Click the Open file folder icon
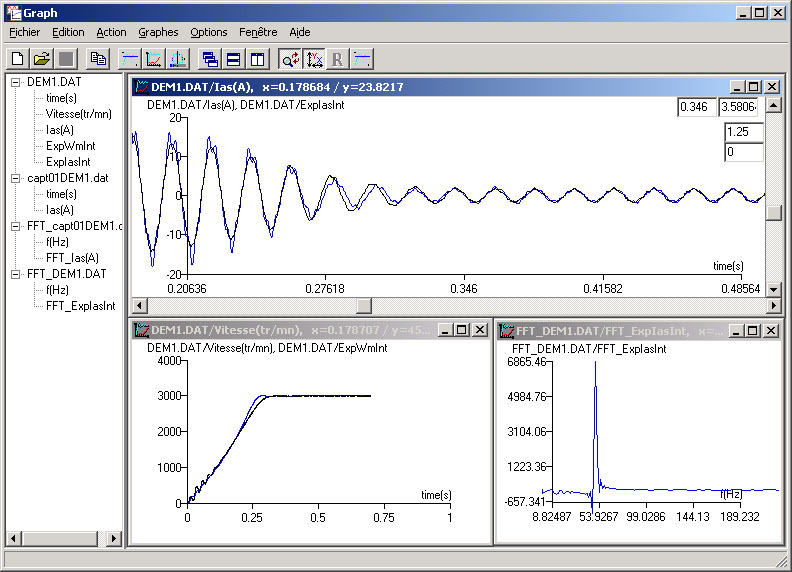Image resolution: width=792 pixels, height=572 pixels. coord(41,59)
